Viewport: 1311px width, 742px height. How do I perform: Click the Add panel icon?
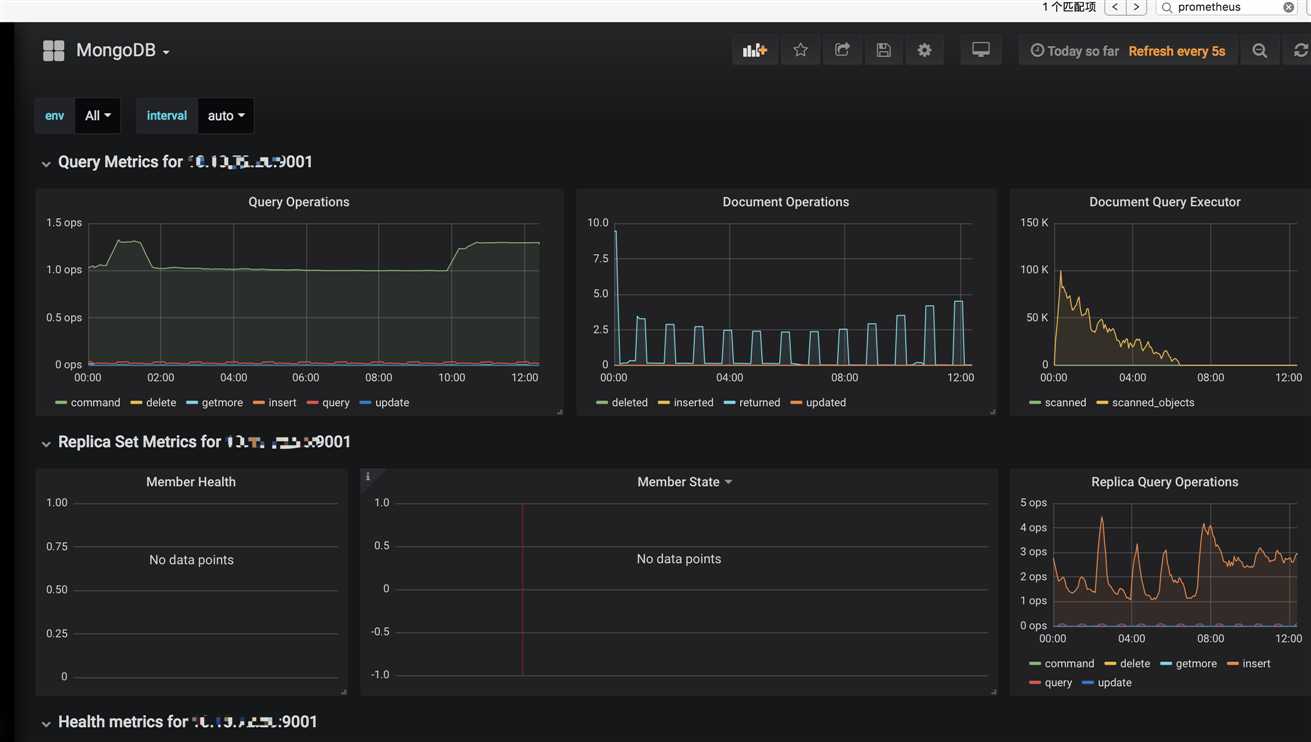755,50
